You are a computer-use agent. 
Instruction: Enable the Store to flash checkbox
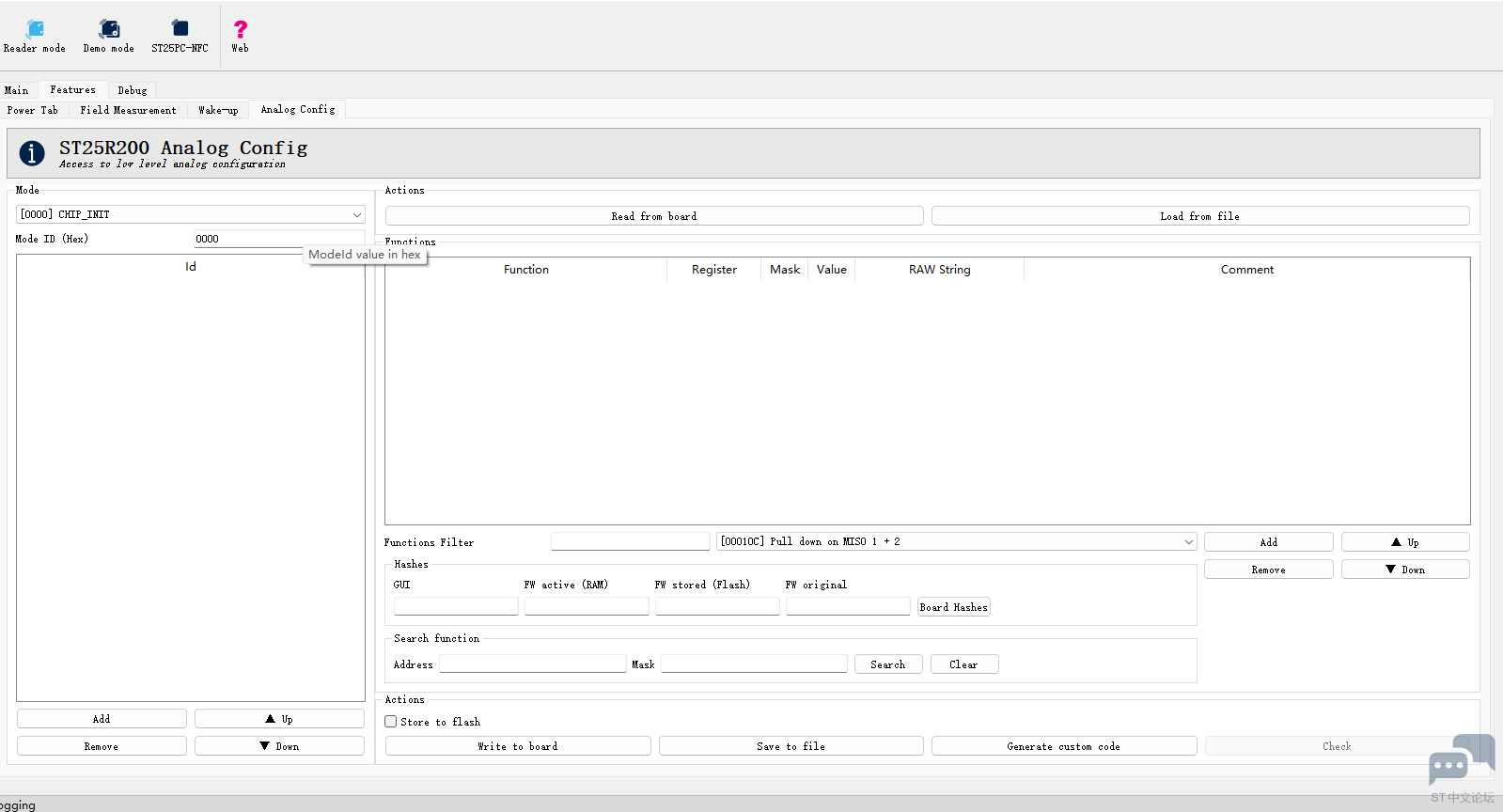[x=391, y=722]
